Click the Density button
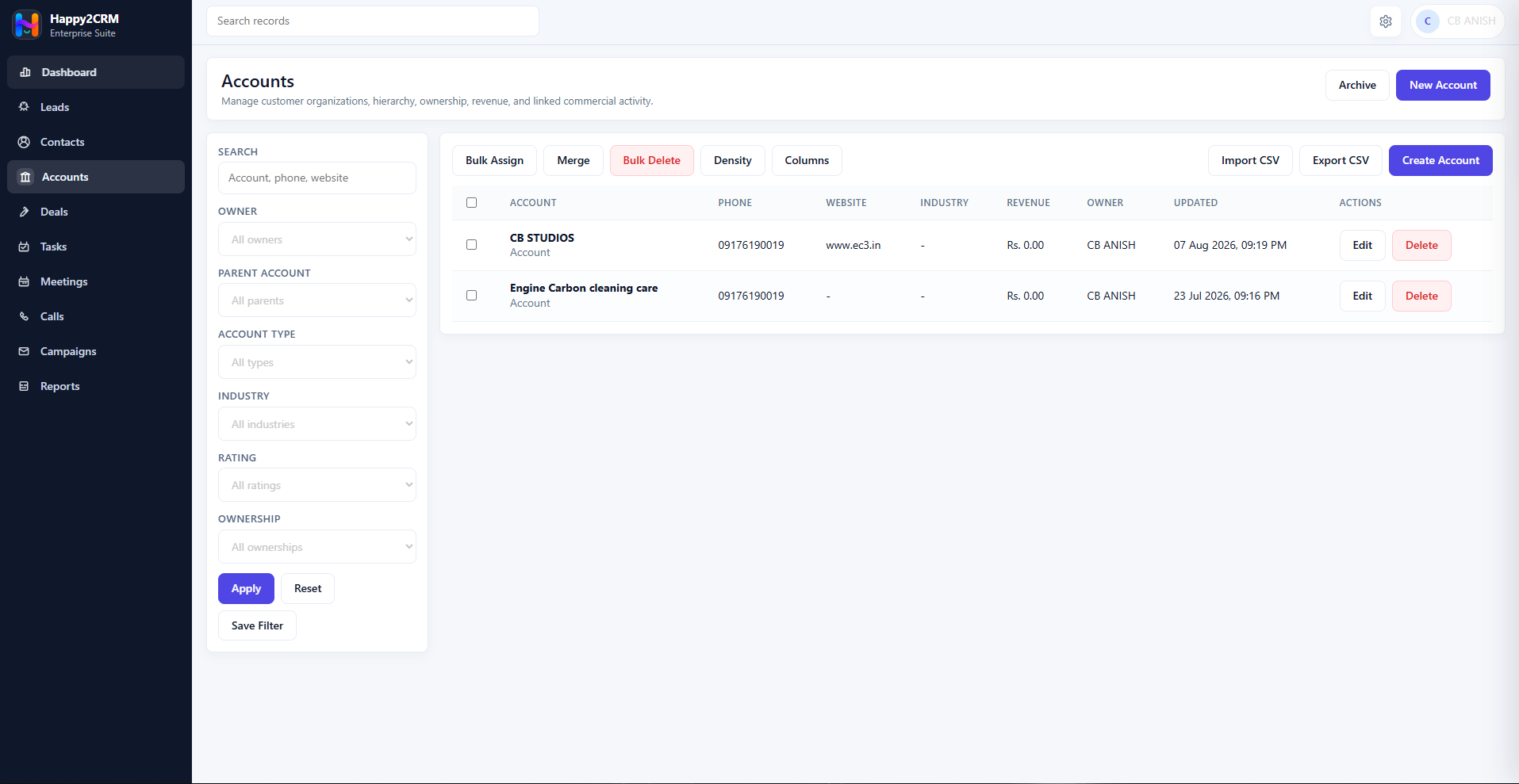 pyautogui.click(x=733, y=160)
